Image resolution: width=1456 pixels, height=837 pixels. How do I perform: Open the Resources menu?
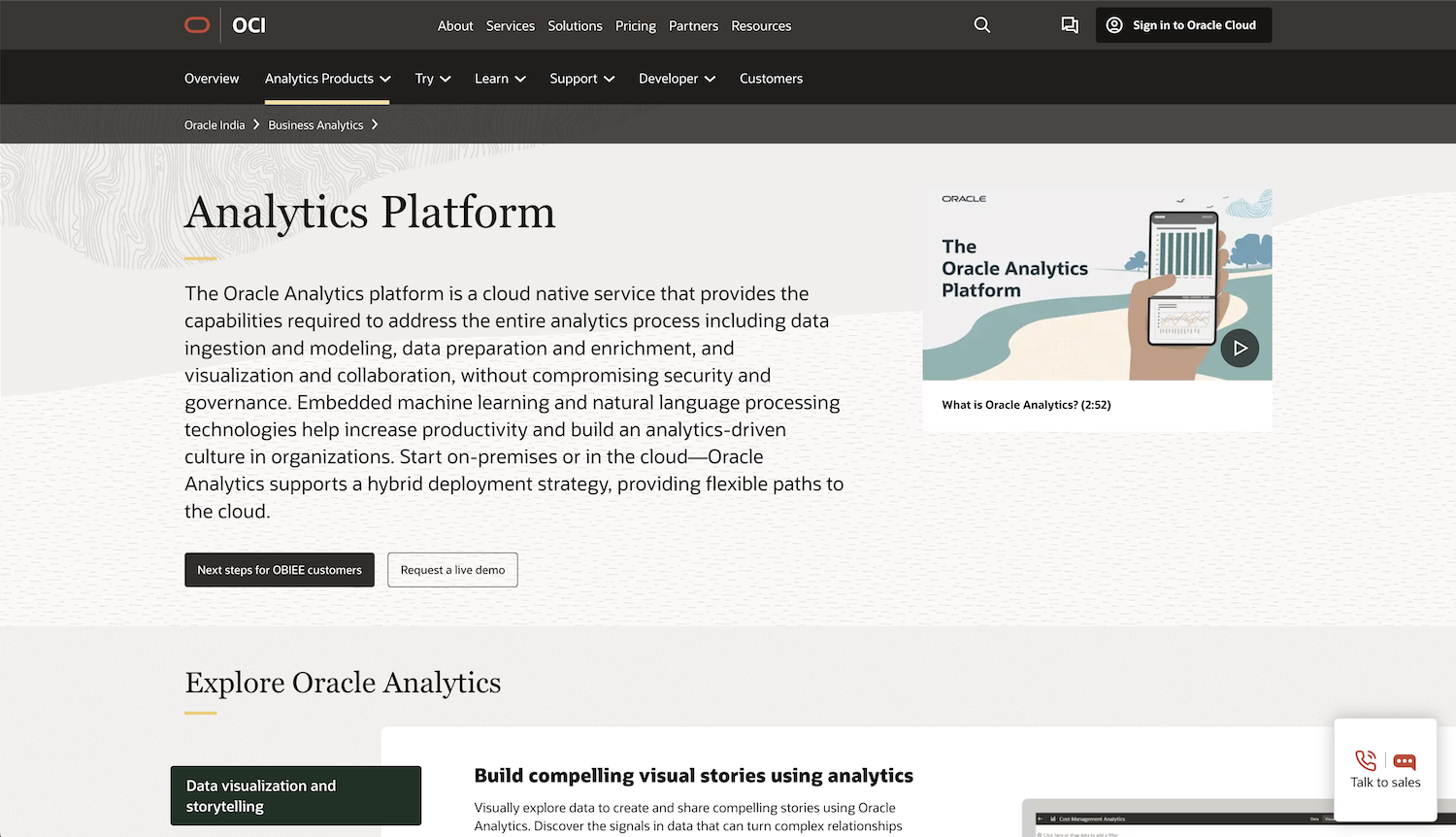[761, 26]
